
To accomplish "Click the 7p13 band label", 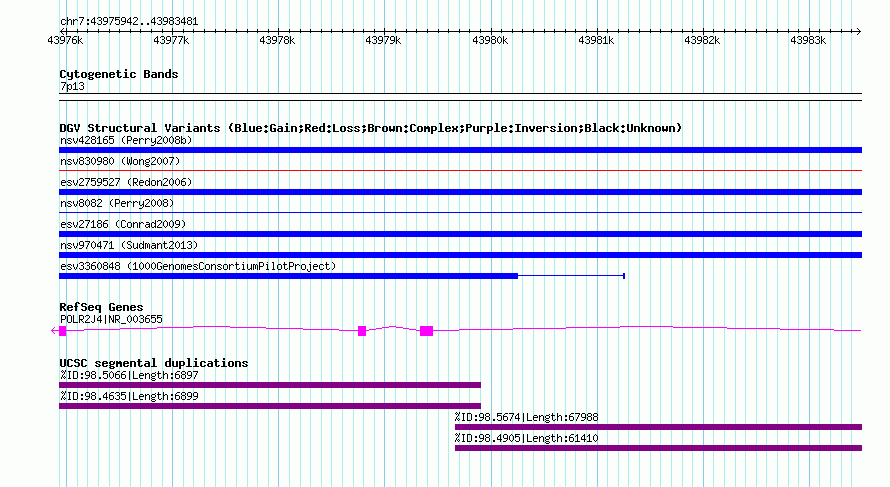I will 72,87.
